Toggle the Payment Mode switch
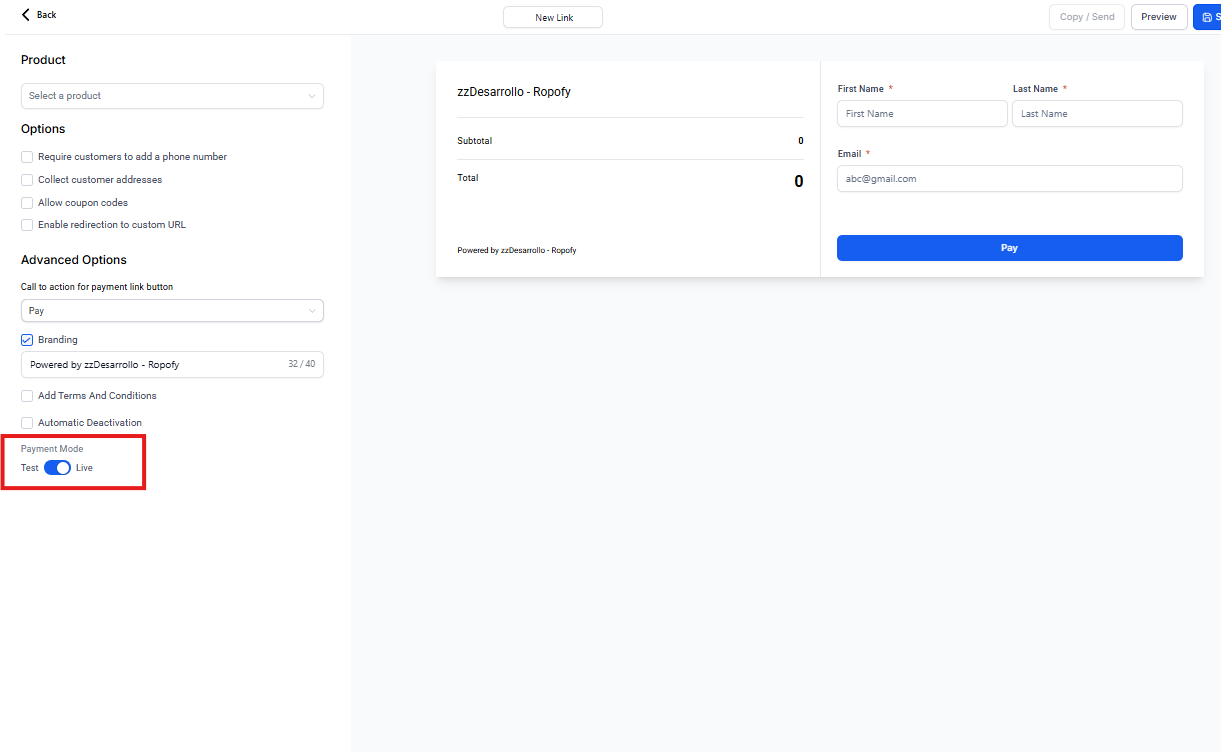 pos(57,468)
